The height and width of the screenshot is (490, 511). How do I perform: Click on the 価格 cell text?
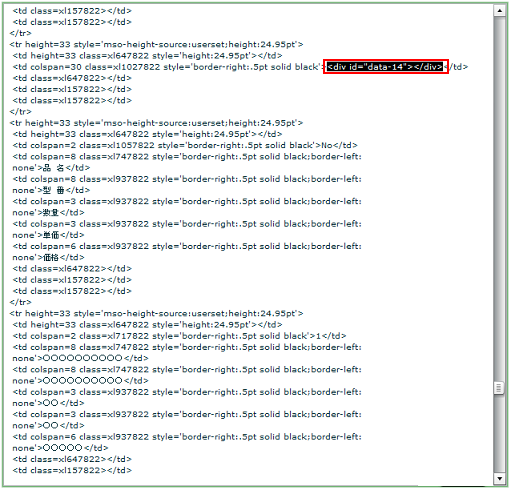point(51,257)
